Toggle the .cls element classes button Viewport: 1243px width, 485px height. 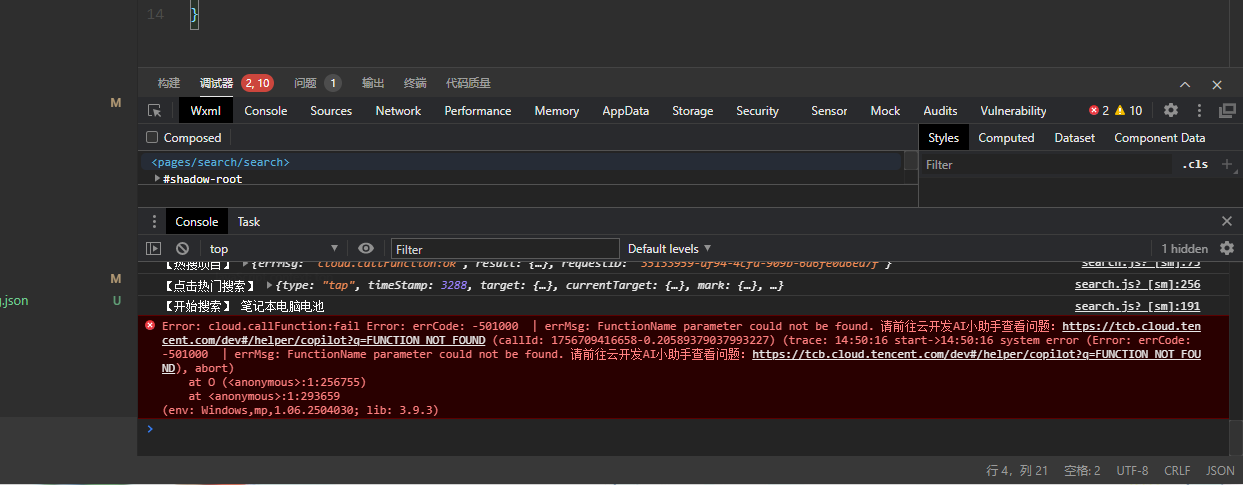click(1194, 164)
